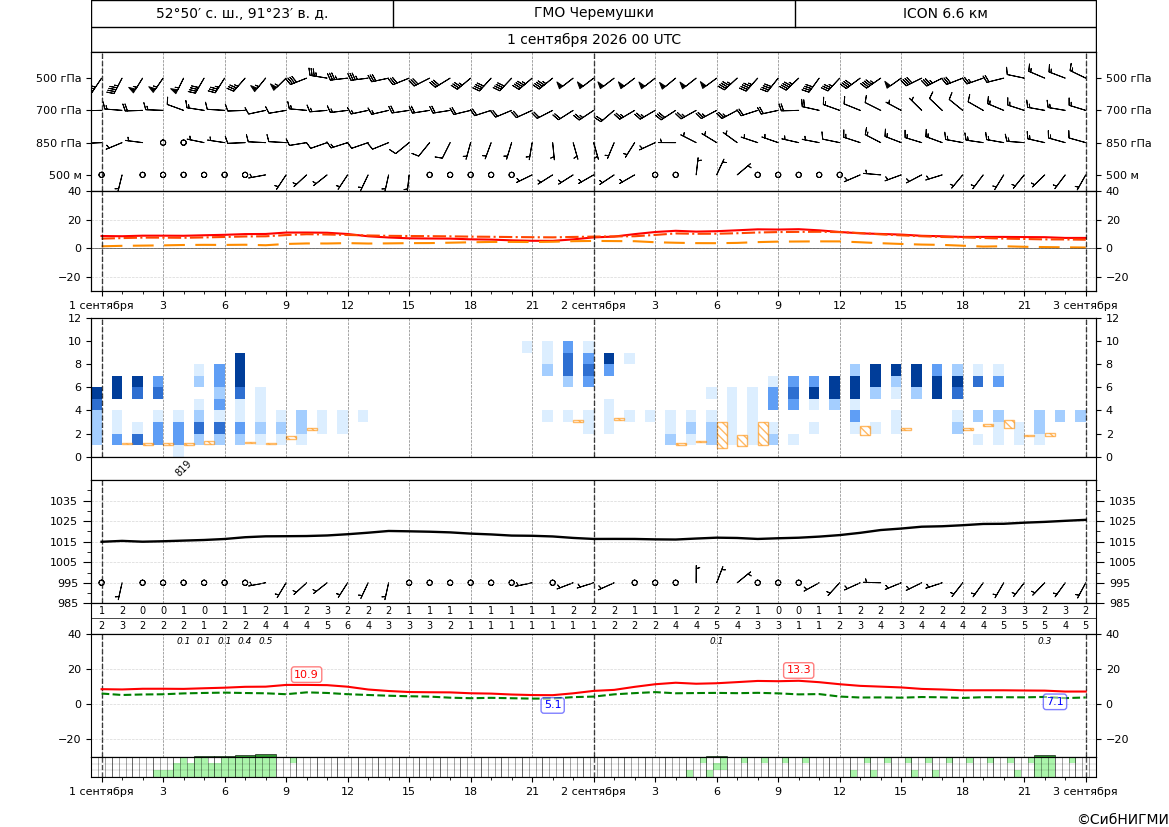Click the 13.3 red temperature maximum label

pos(798,670)
